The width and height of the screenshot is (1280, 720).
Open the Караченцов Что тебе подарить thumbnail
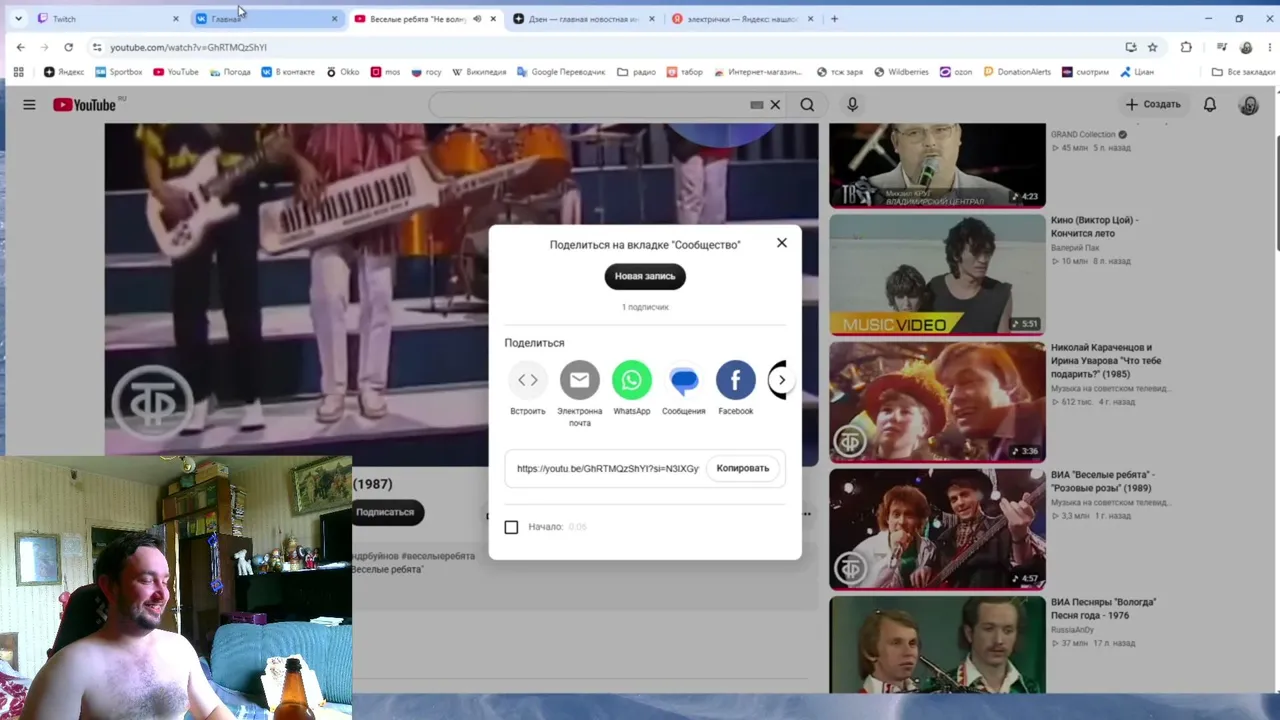(937, 402)
